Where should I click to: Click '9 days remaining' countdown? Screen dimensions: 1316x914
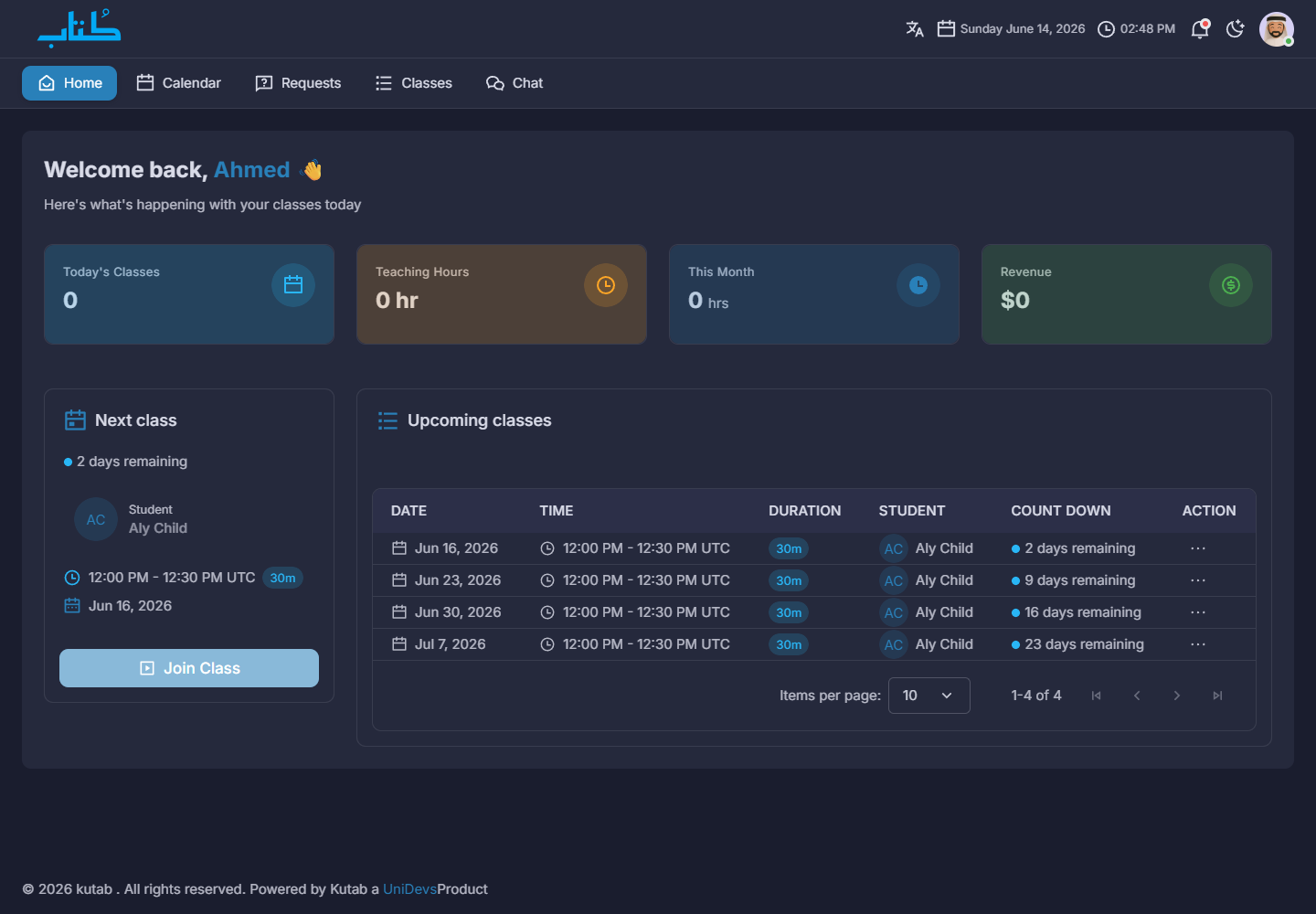point(1079,580)
